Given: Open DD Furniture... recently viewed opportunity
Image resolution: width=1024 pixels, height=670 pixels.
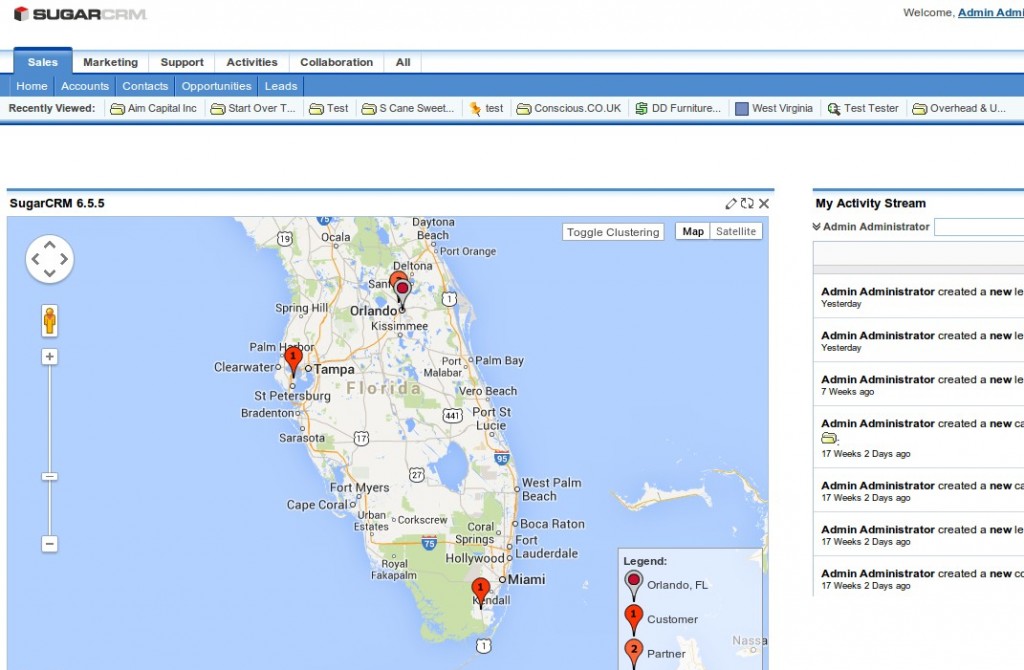Looking at the screenshot, I should tap(679, 108).
